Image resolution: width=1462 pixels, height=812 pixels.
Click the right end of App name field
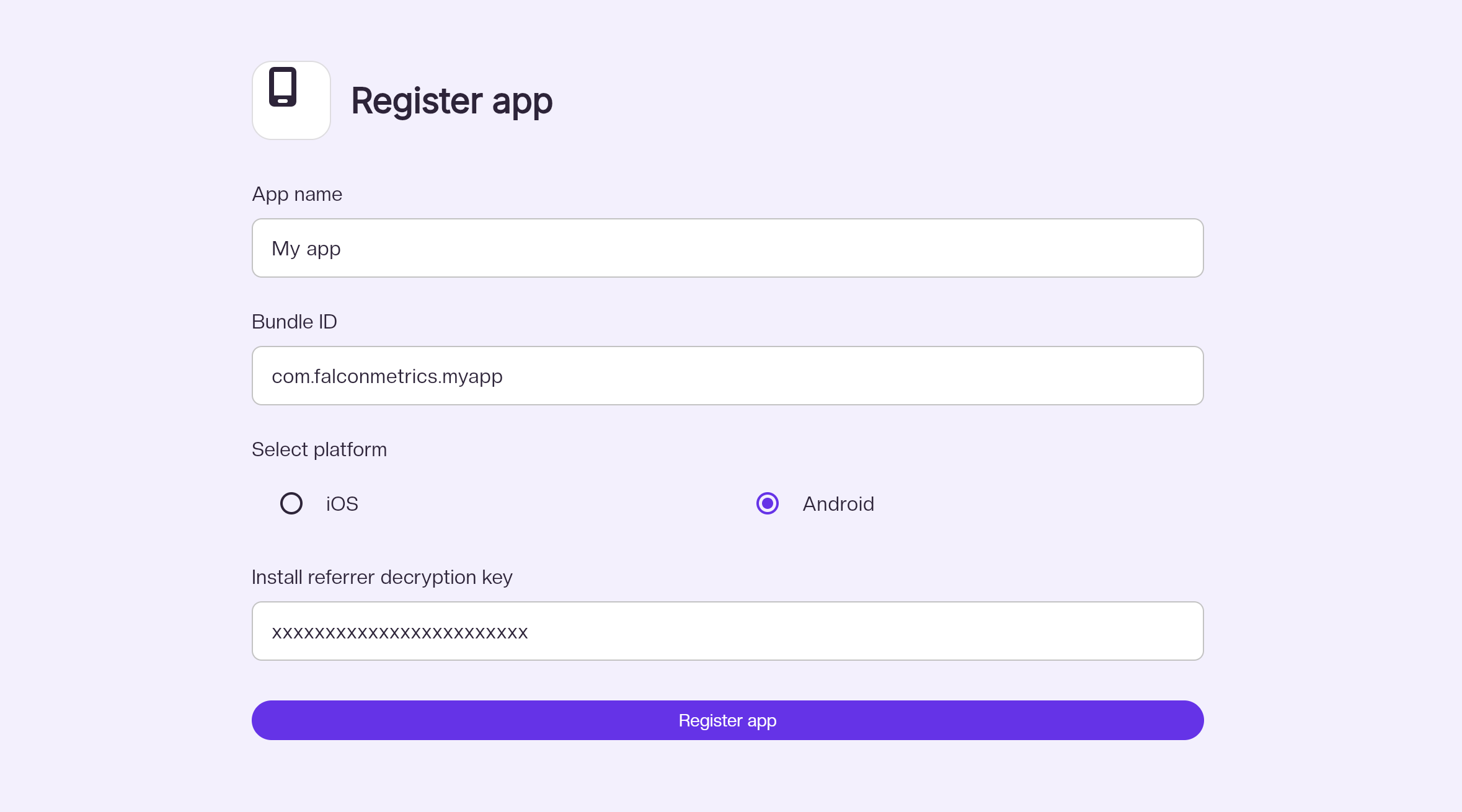[1178, 248]
